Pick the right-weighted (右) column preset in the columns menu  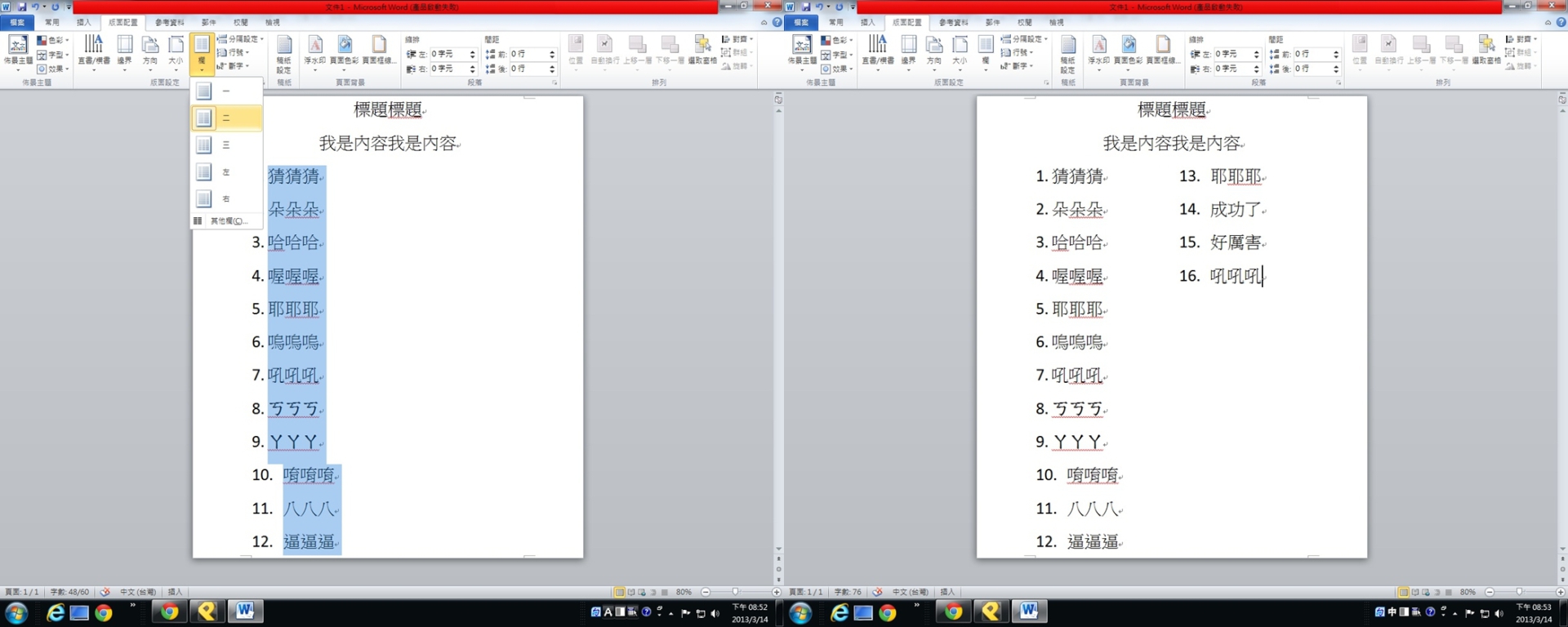click(x=226, y=198)
